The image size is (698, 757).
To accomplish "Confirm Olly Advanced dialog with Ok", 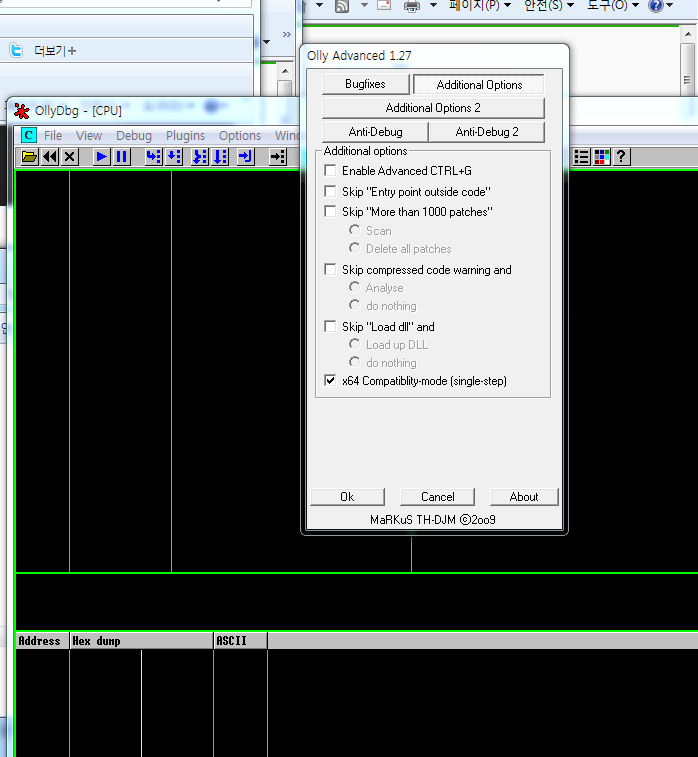I will tap(347, 497).
